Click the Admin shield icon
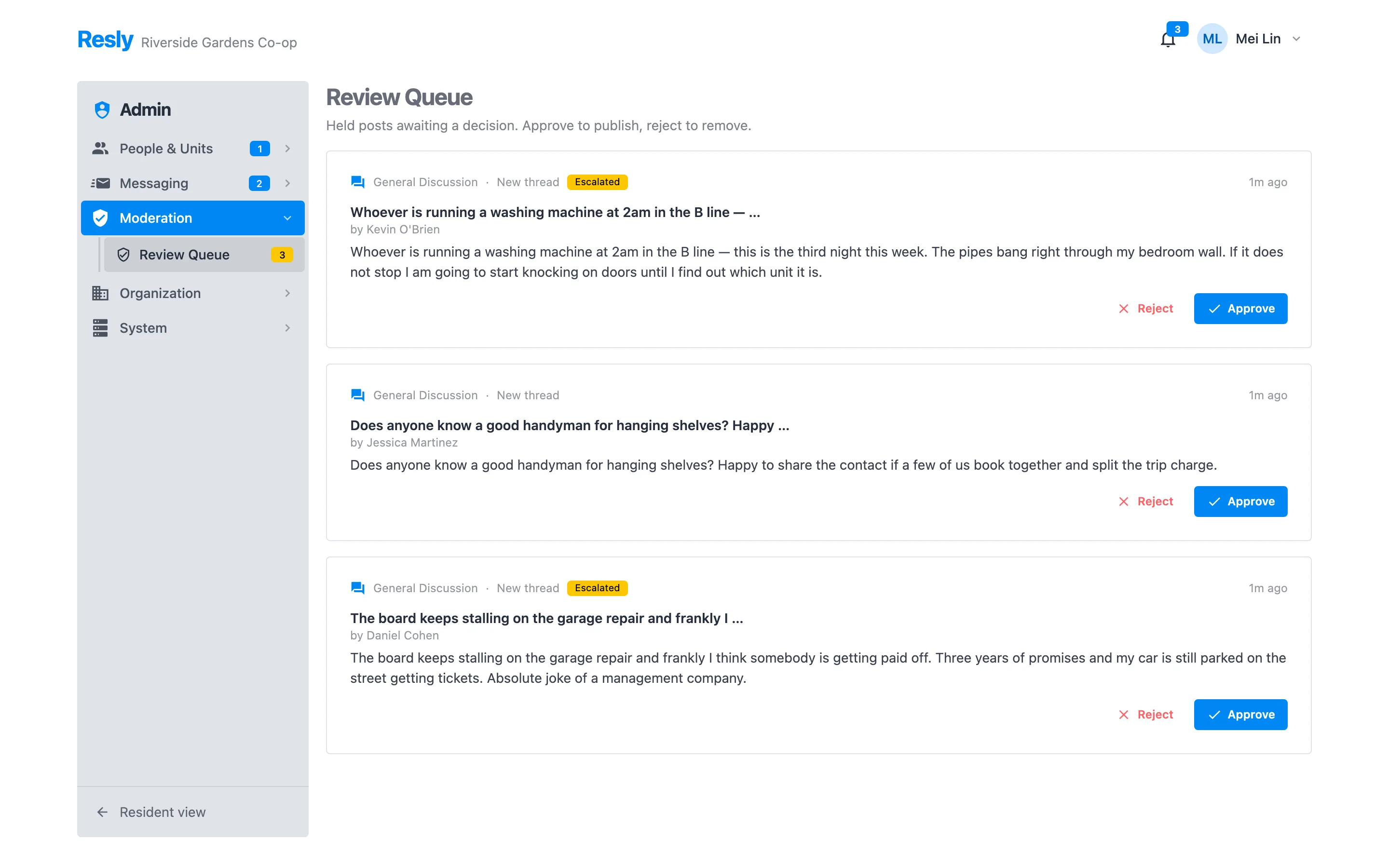The height and width of the screenshot is (868, 1389). click(x=102, y=109)
